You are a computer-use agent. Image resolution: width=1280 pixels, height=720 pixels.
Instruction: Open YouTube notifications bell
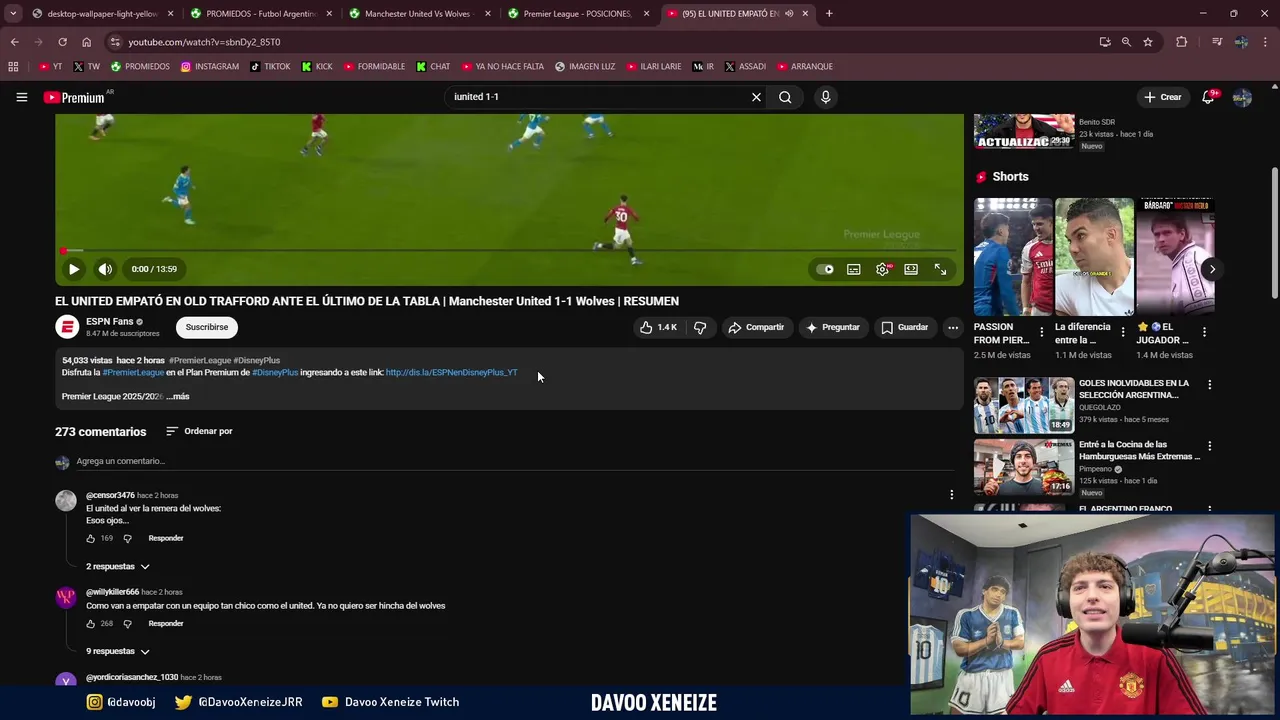[1208, 97]
